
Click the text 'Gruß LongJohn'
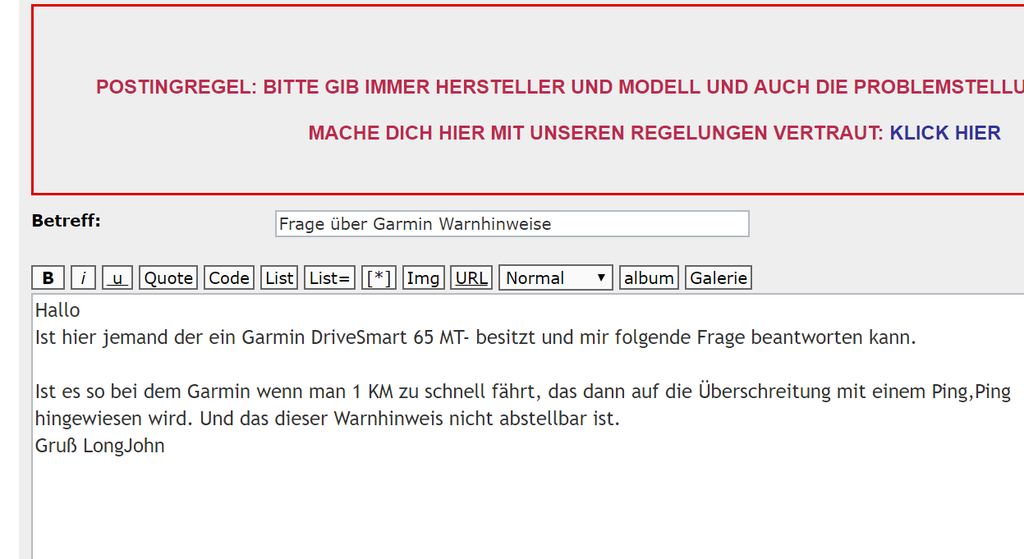(100, 445)
